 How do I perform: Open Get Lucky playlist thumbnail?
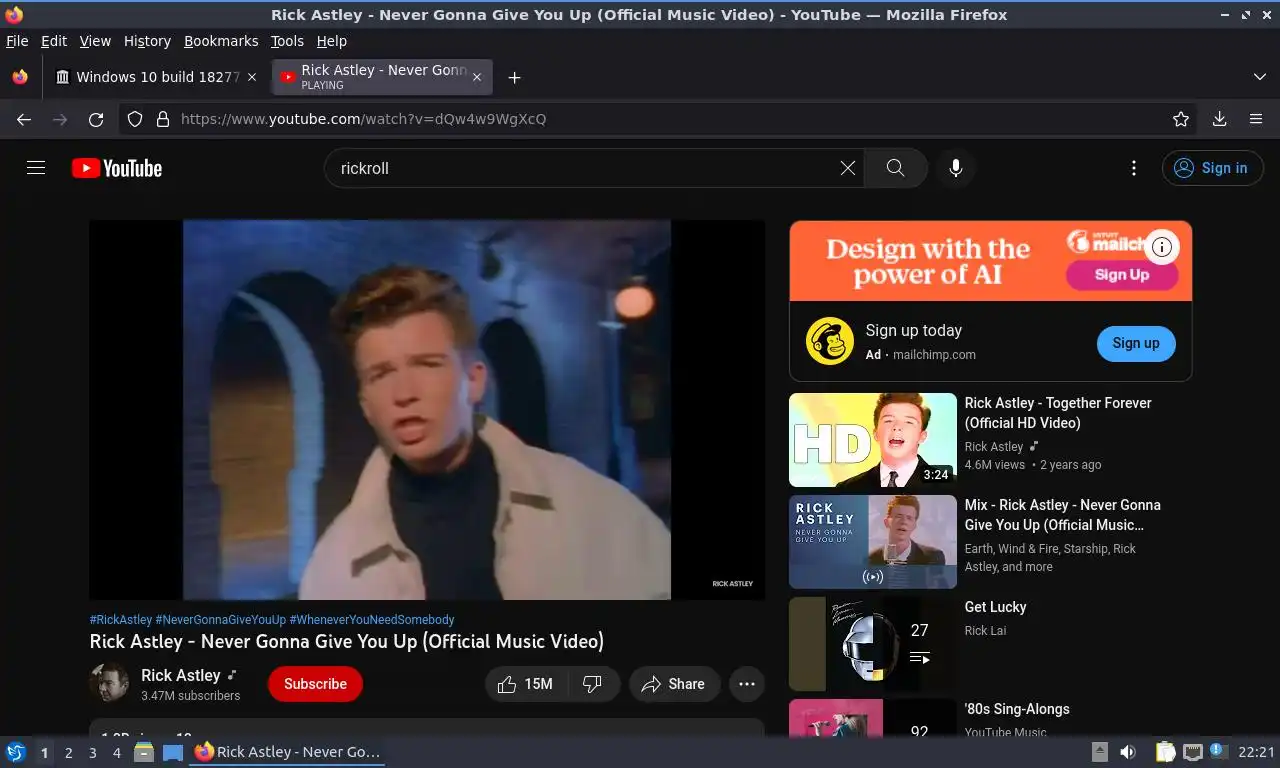873,644
